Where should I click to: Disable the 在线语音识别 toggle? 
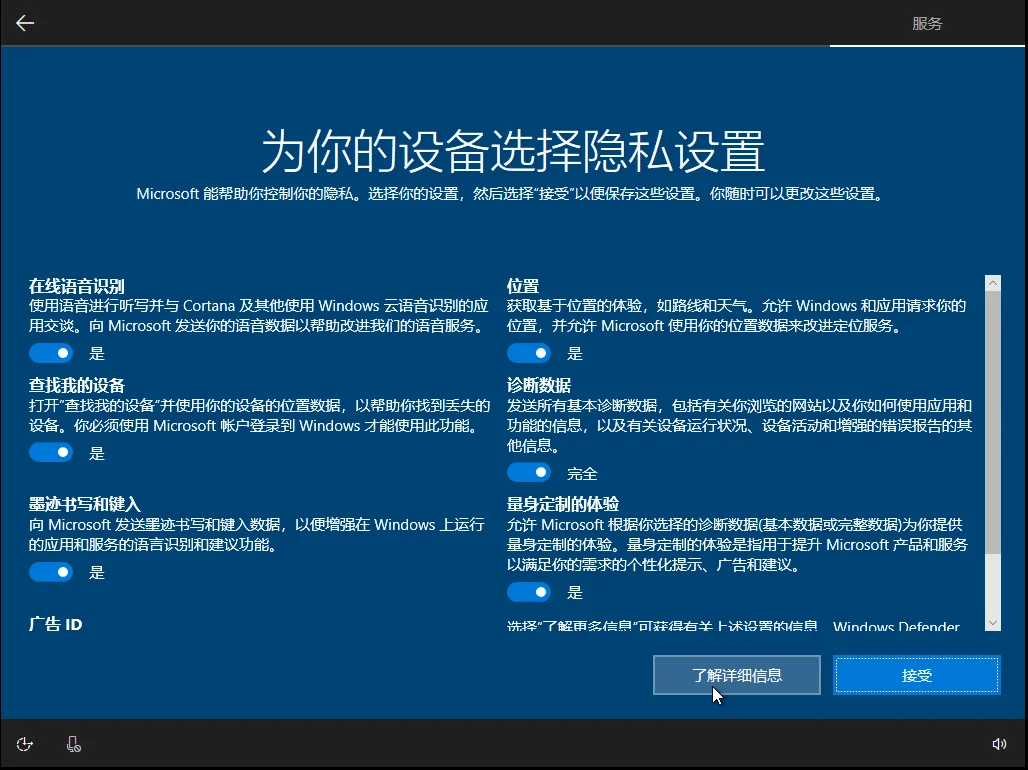[51, 352]
